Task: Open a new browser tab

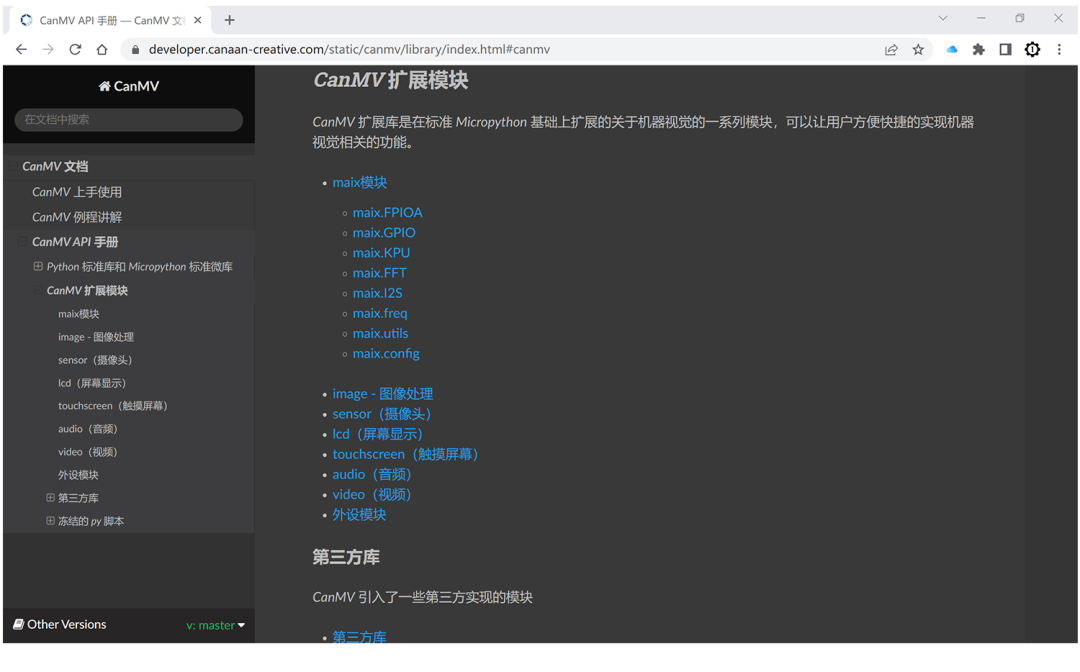Action: coord(229,20)
